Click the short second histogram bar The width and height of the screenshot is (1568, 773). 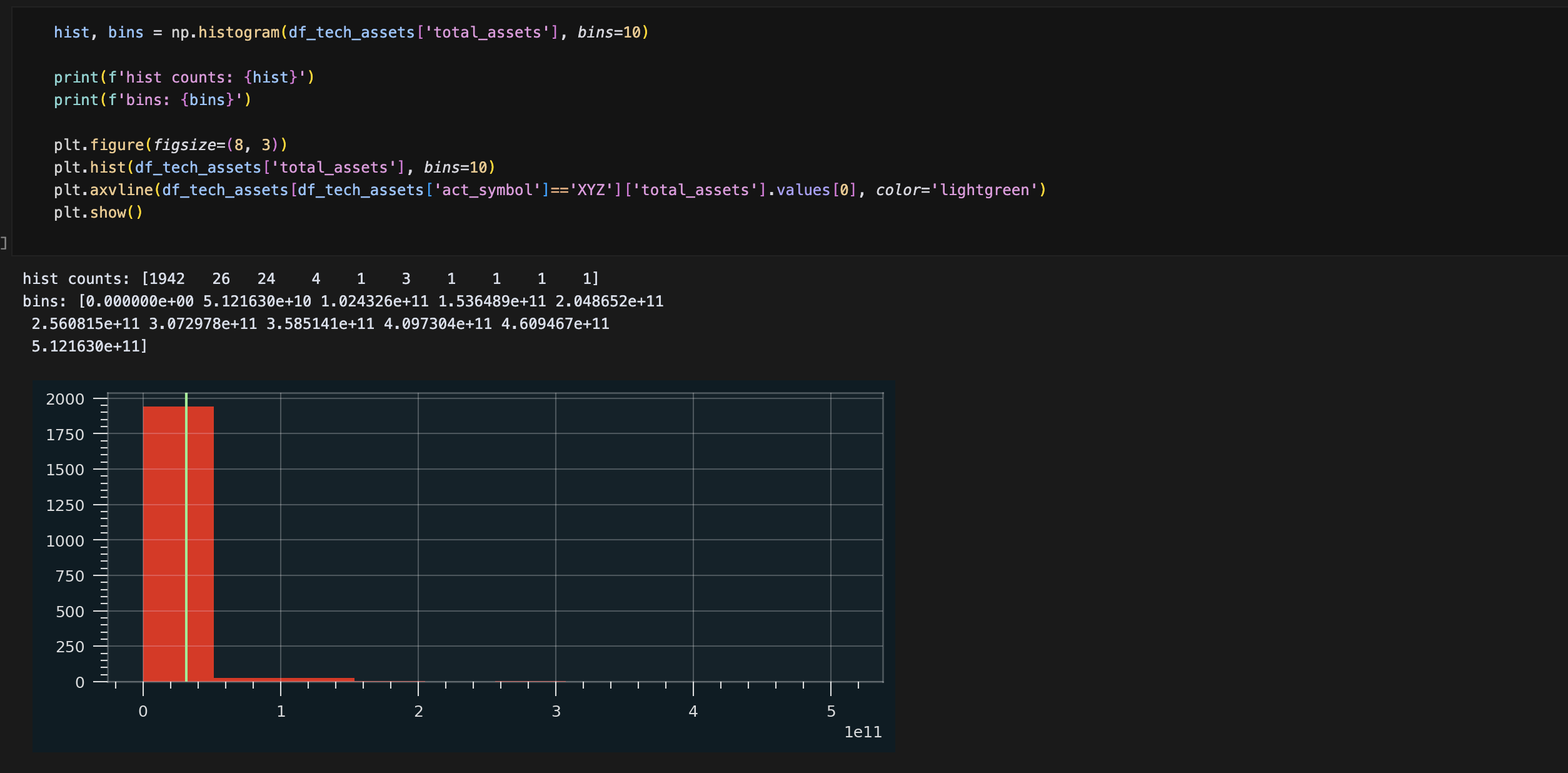247,679
